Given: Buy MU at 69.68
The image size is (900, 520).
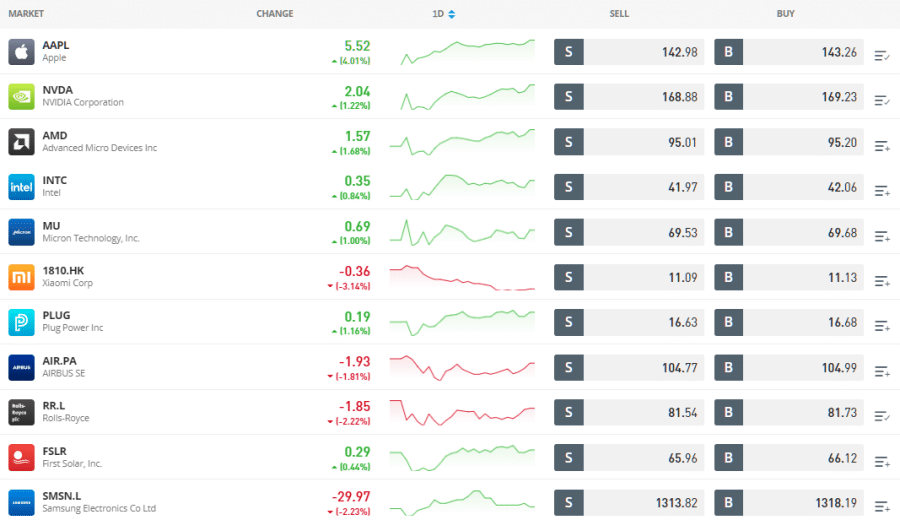Looking at the screenshot, I should (x=789, y=232).
